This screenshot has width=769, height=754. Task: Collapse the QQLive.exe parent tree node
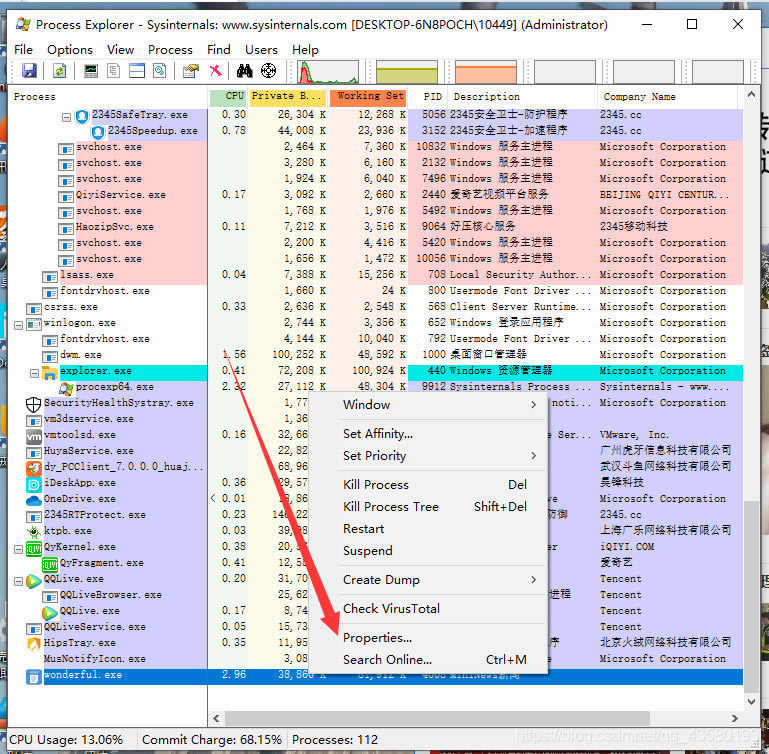tap(19, 581)
